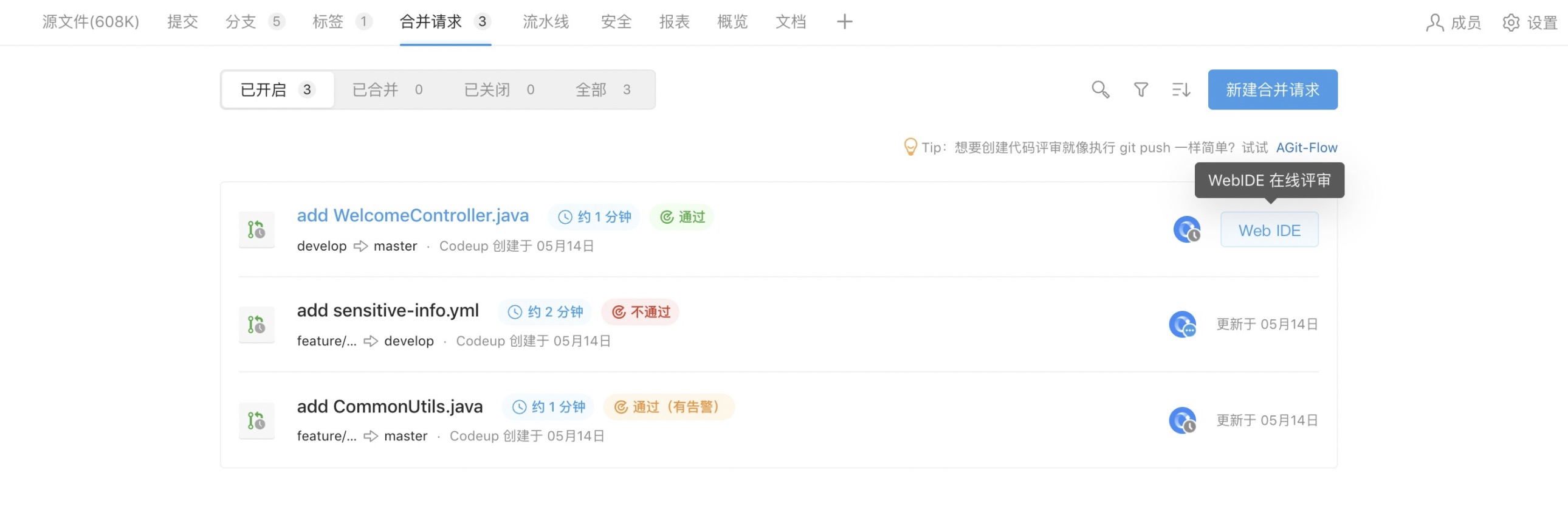Open the Web IDE button
Viewport: 1568px width, 506px height.
[1269, 229]
